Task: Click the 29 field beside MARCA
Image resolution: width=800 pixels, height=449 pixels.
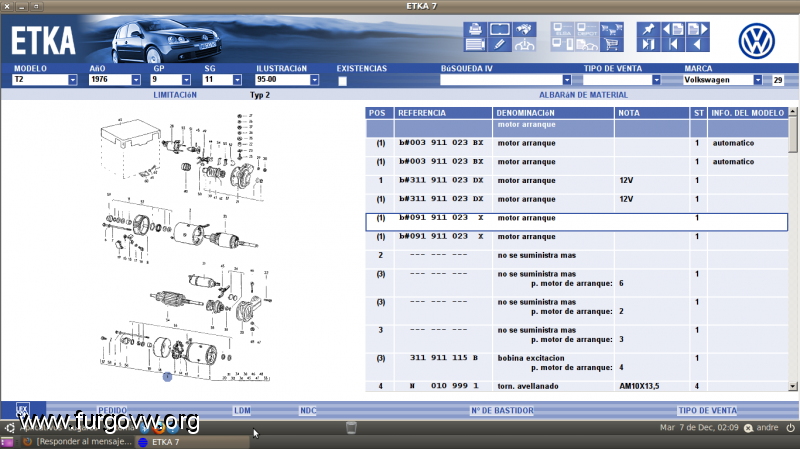Action: (x=778, y=80)
